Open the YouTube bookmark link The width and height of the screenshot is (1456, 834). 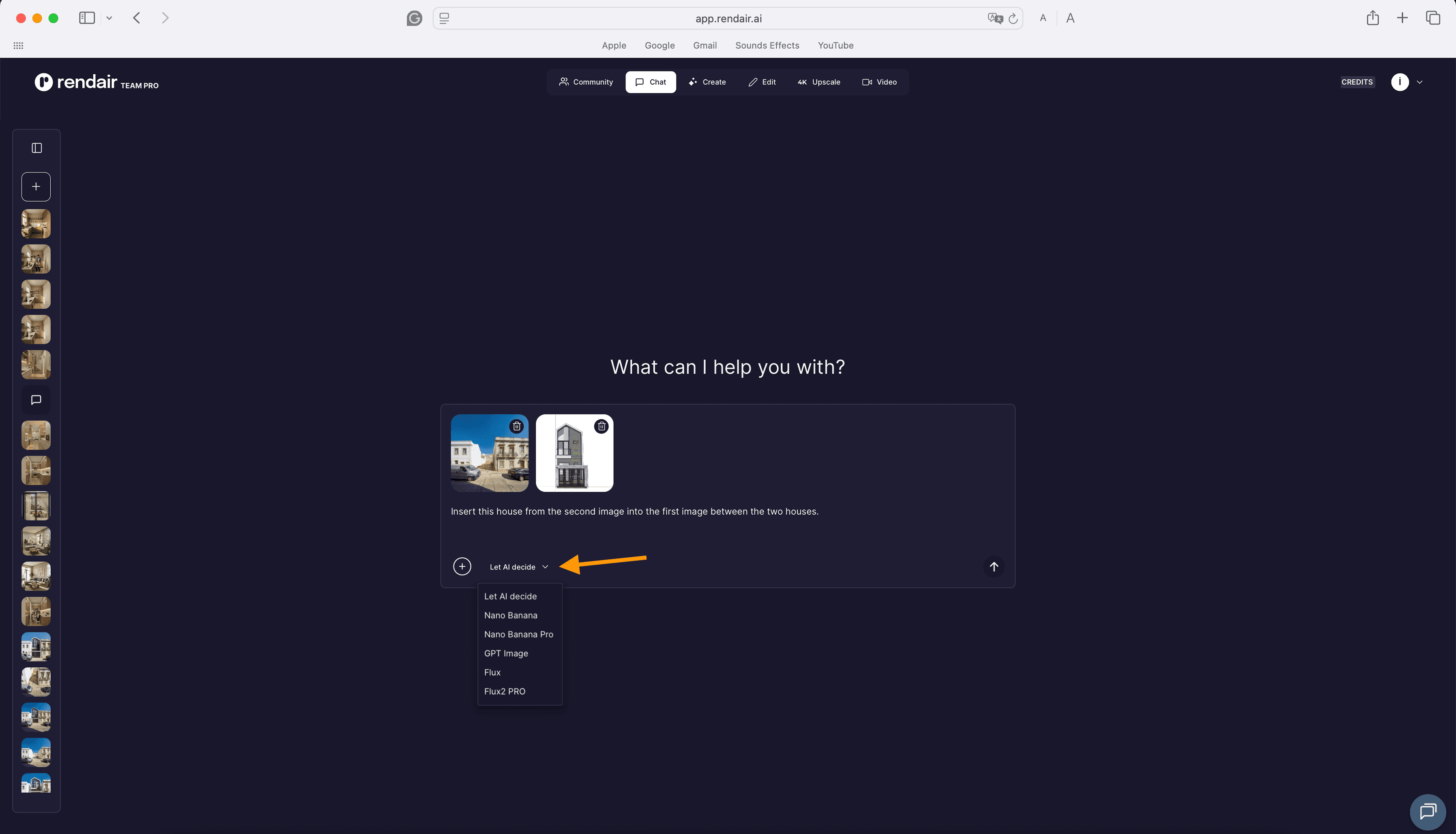click(x=835, y=45)
